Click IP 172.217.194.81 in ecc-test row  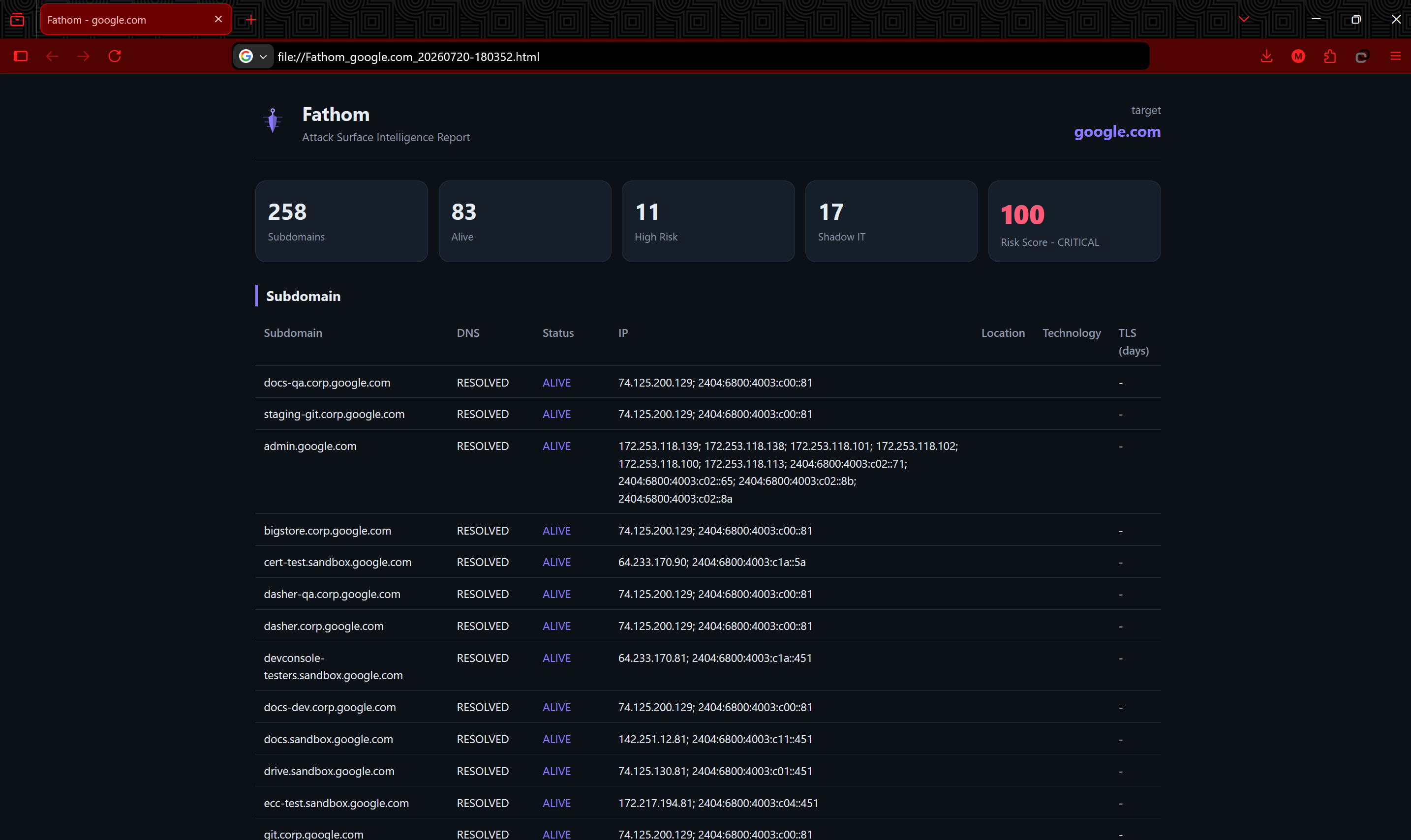(655, 803)
